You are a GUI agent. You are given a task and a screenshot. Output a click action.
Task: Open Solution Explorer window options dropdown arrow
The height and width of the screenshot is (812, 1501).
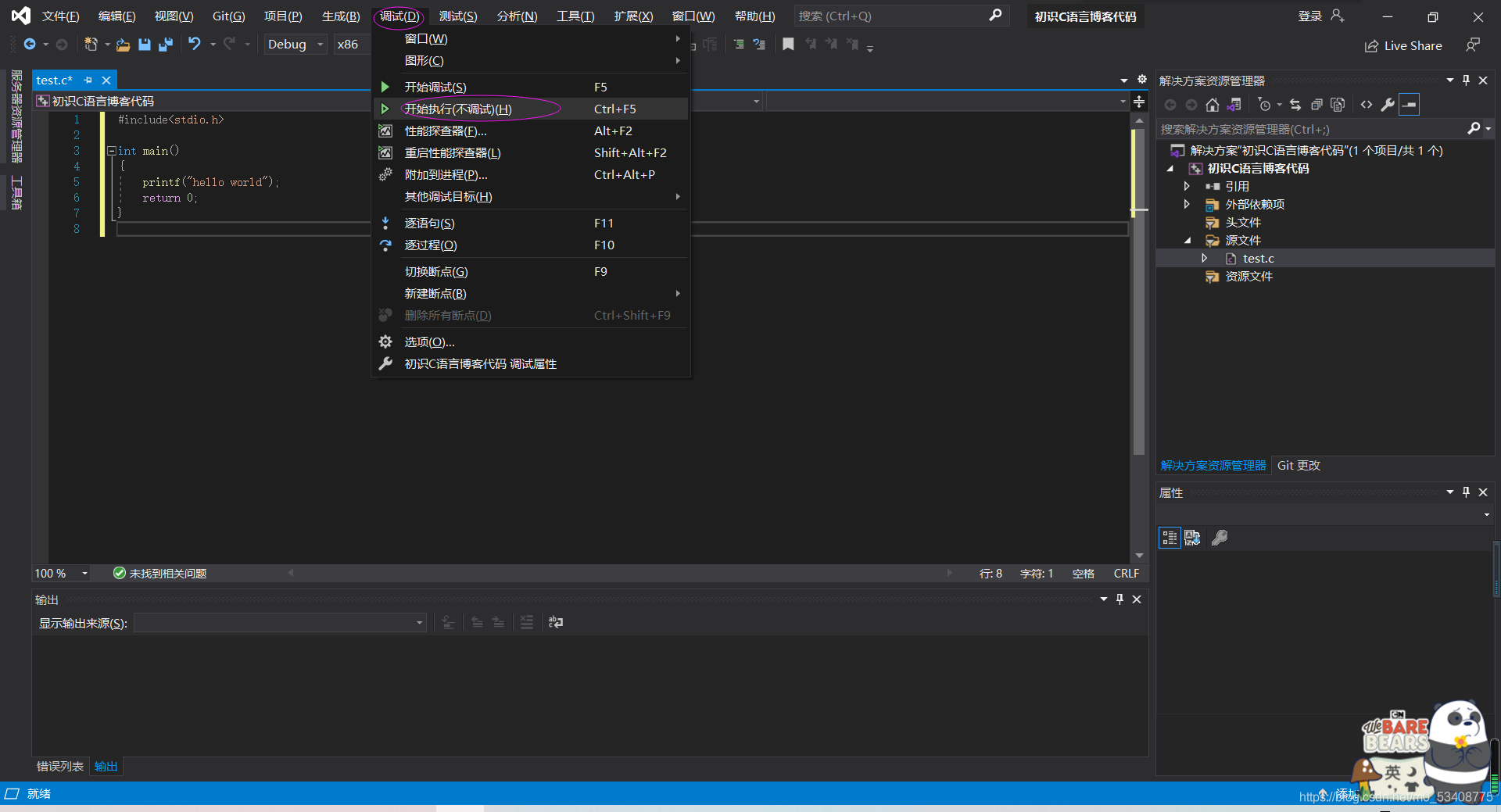point(1450,80)
